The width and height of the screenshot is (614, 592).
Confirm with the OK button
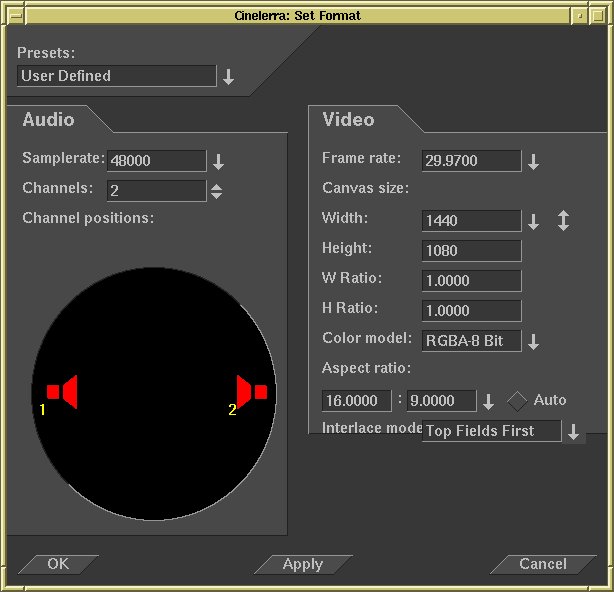58,564
